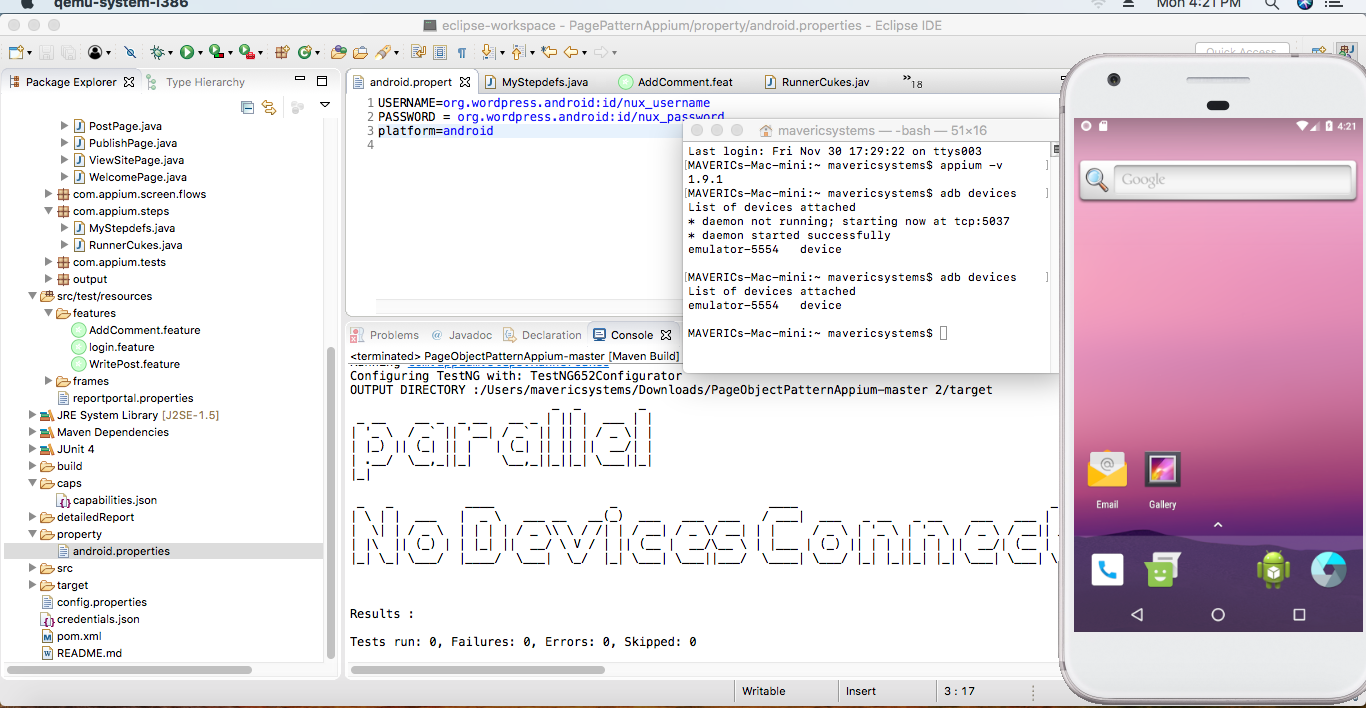The image size is (1366, 708).
Task: Close the Console view tab
Action: point(667,335)
